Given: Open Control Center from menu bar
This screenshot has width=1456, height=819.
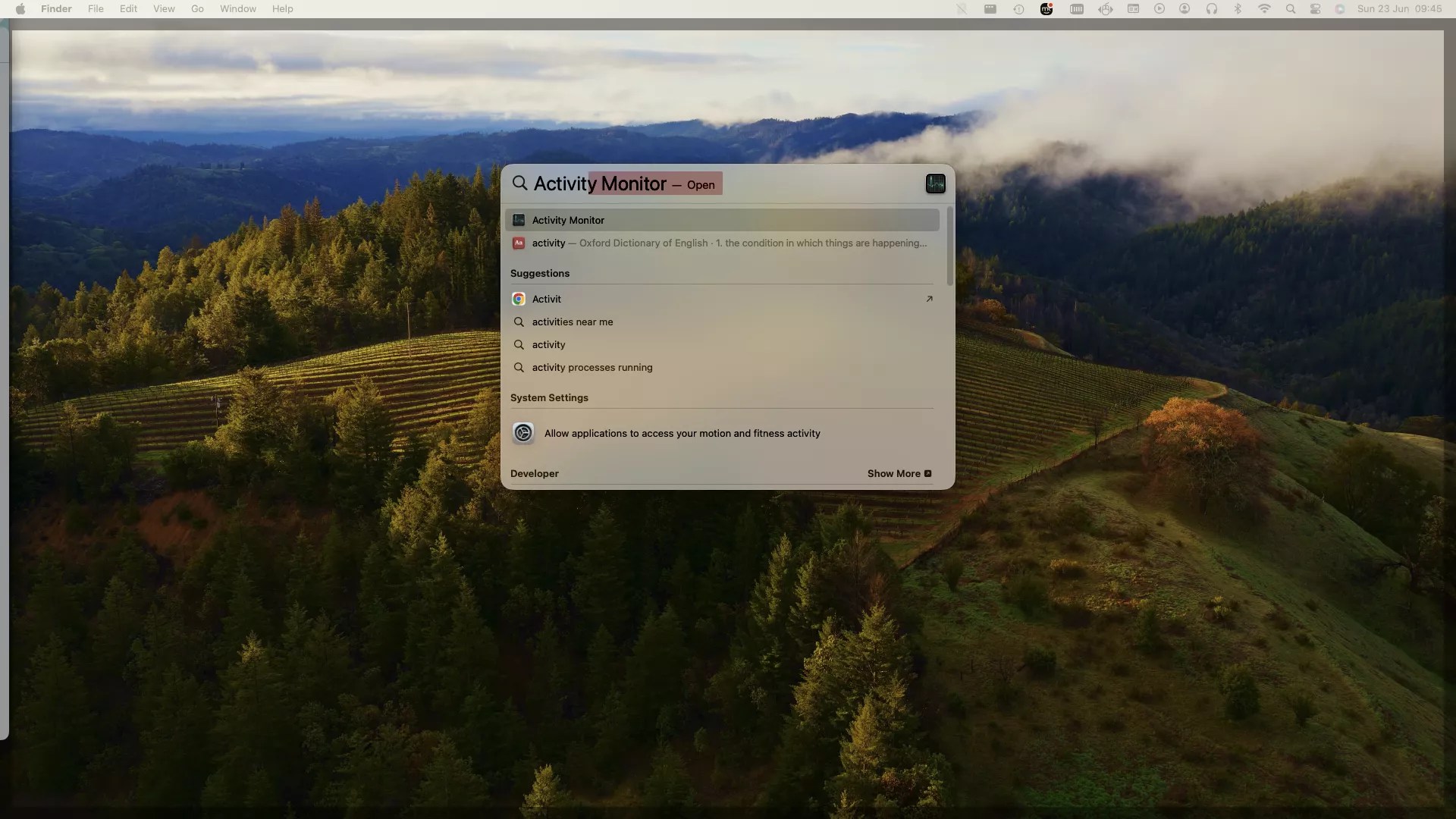Looking at the screenshot, I should point(1316,9).
